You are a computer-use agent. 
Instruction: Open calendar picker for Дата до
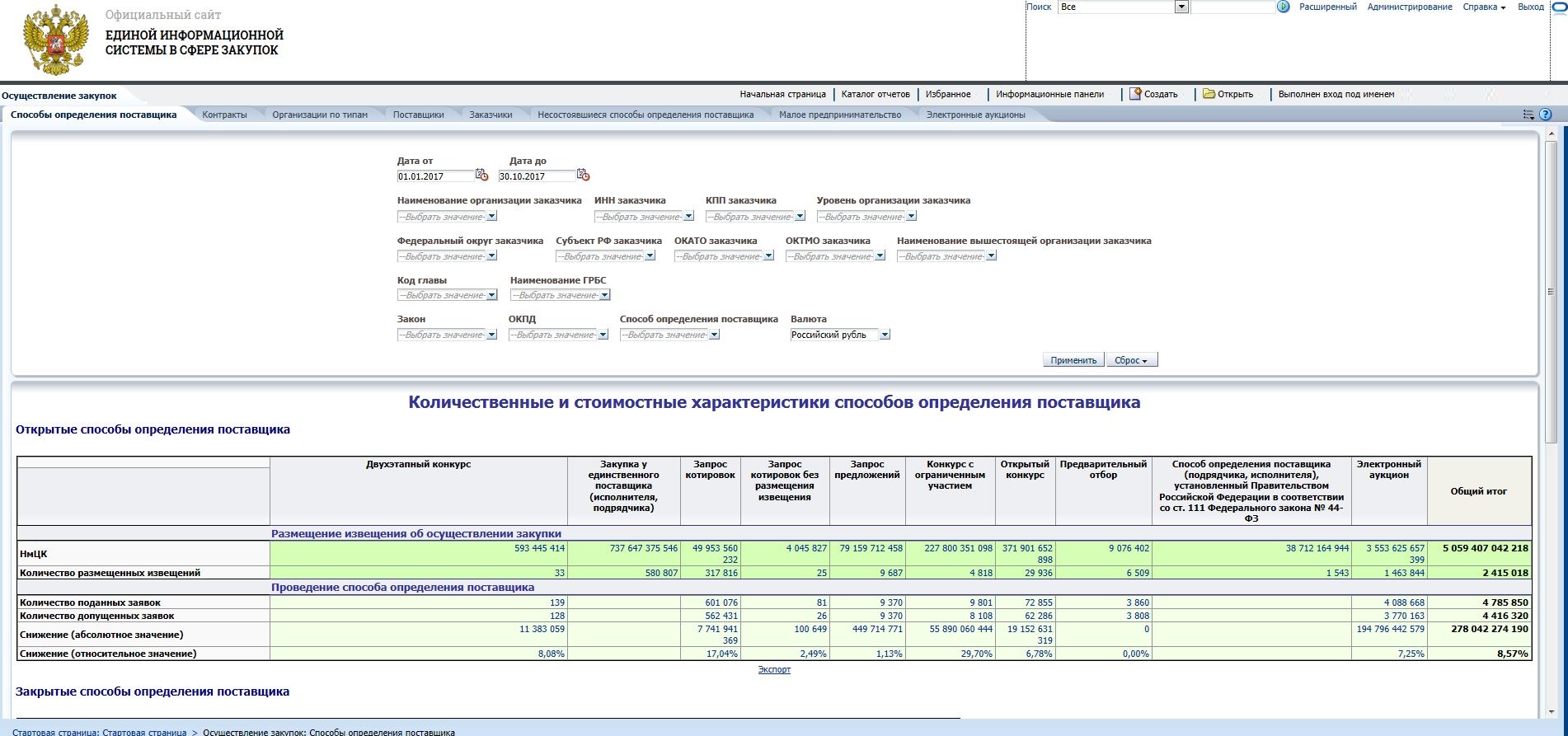click(583, 176)
